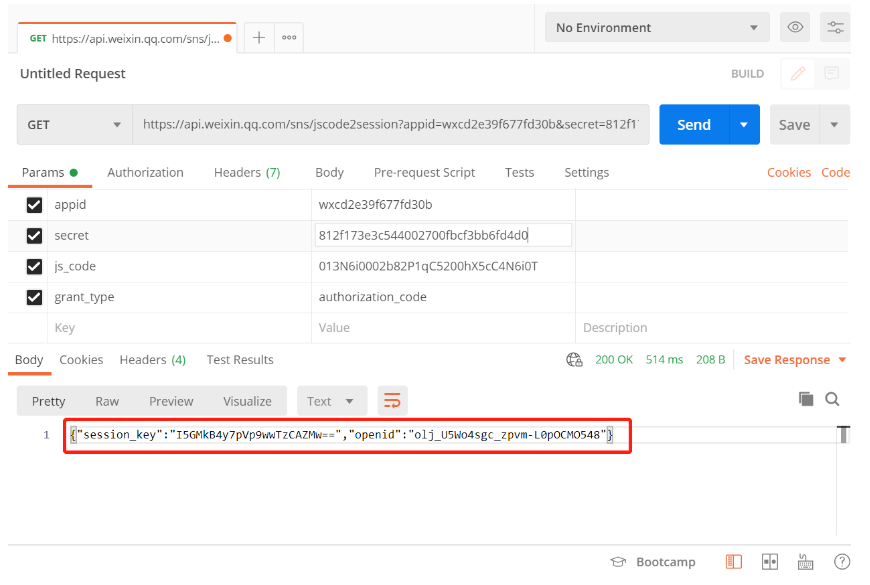Click the Untitled Request title

73,74
